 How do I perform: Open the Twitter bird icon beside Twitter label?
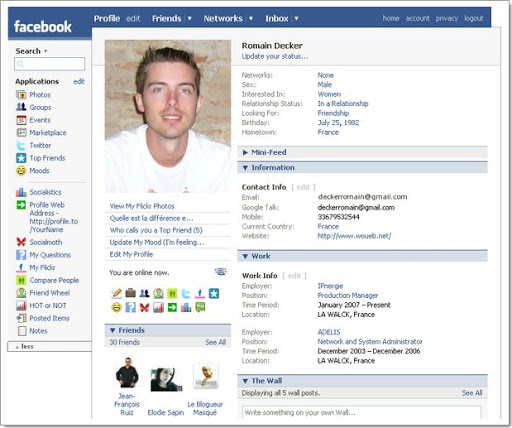pos(21,145)
